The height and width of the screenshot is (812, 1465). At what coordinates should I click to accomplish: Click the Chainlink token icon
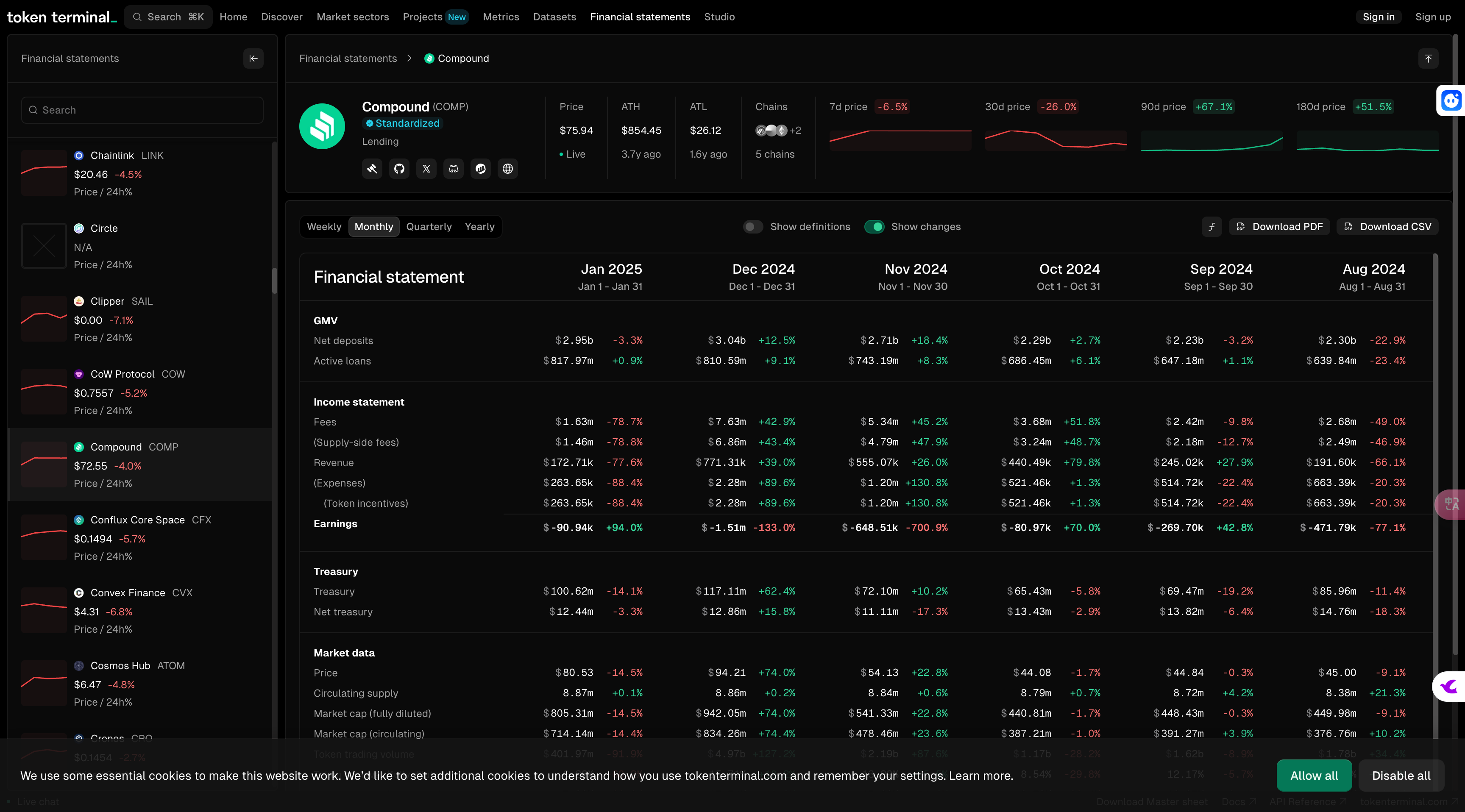[79, 155]
